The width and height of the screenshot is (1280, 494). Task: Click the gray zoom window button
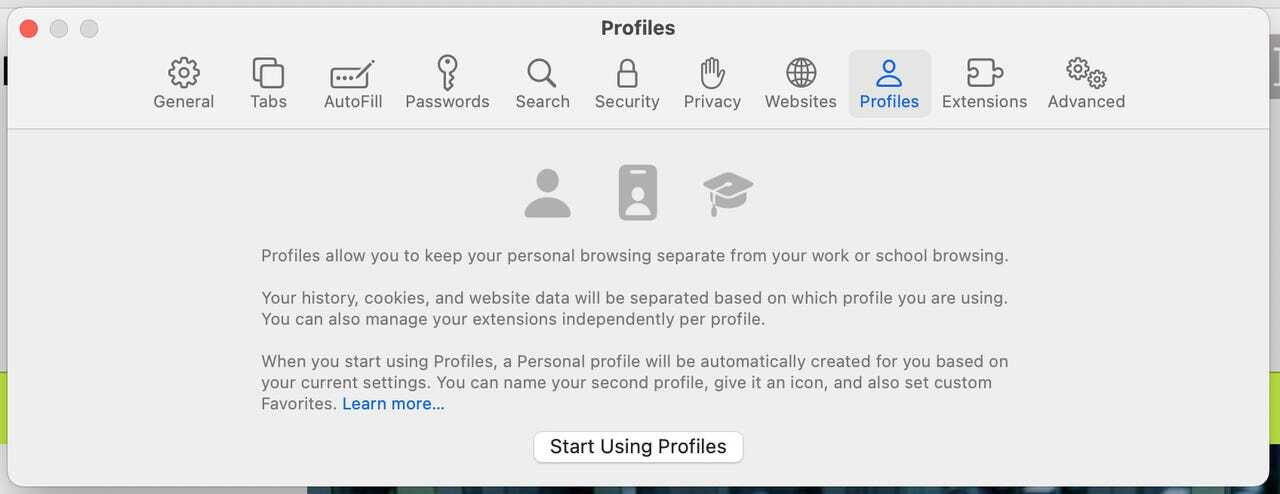coord(89,29)
